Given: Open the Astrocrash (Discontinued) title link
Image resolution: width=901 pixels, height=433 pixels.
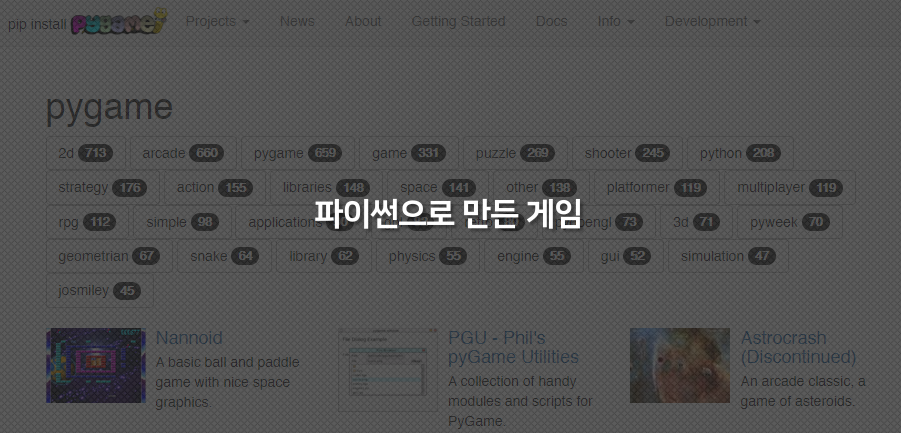Looking at the screenshot, I should (x=798, y=347).
